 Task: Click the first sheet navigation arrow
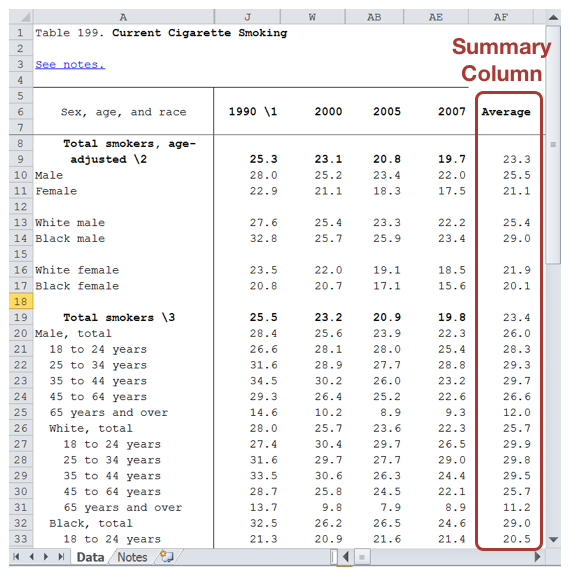pyautogui.click(x=16, y=557)
